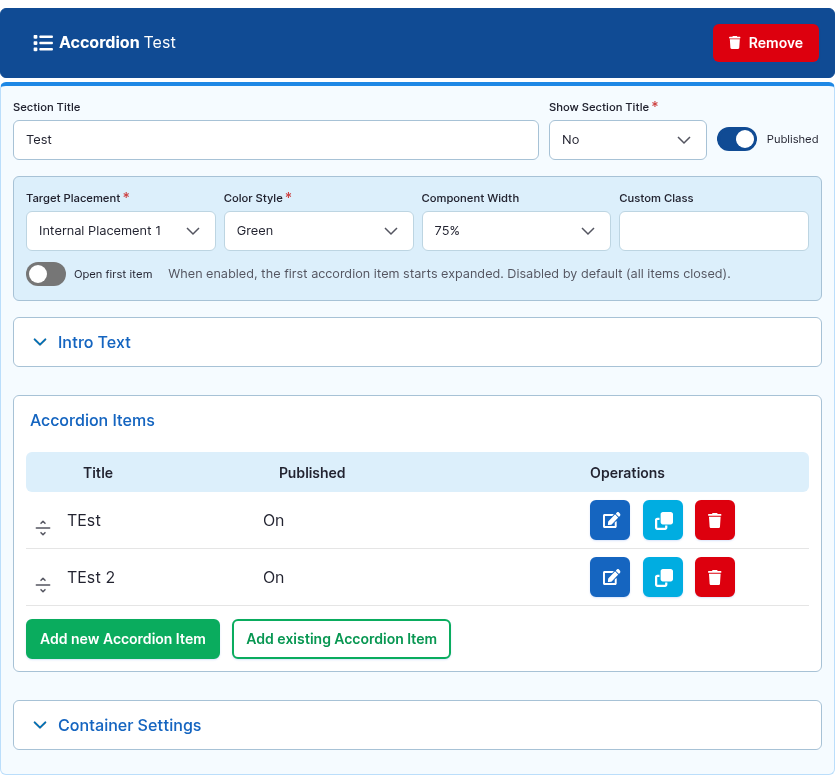Delete the TEst accordion item
Image resolution: width=835 pixels, height=775 pixels.
pos(715,520)
